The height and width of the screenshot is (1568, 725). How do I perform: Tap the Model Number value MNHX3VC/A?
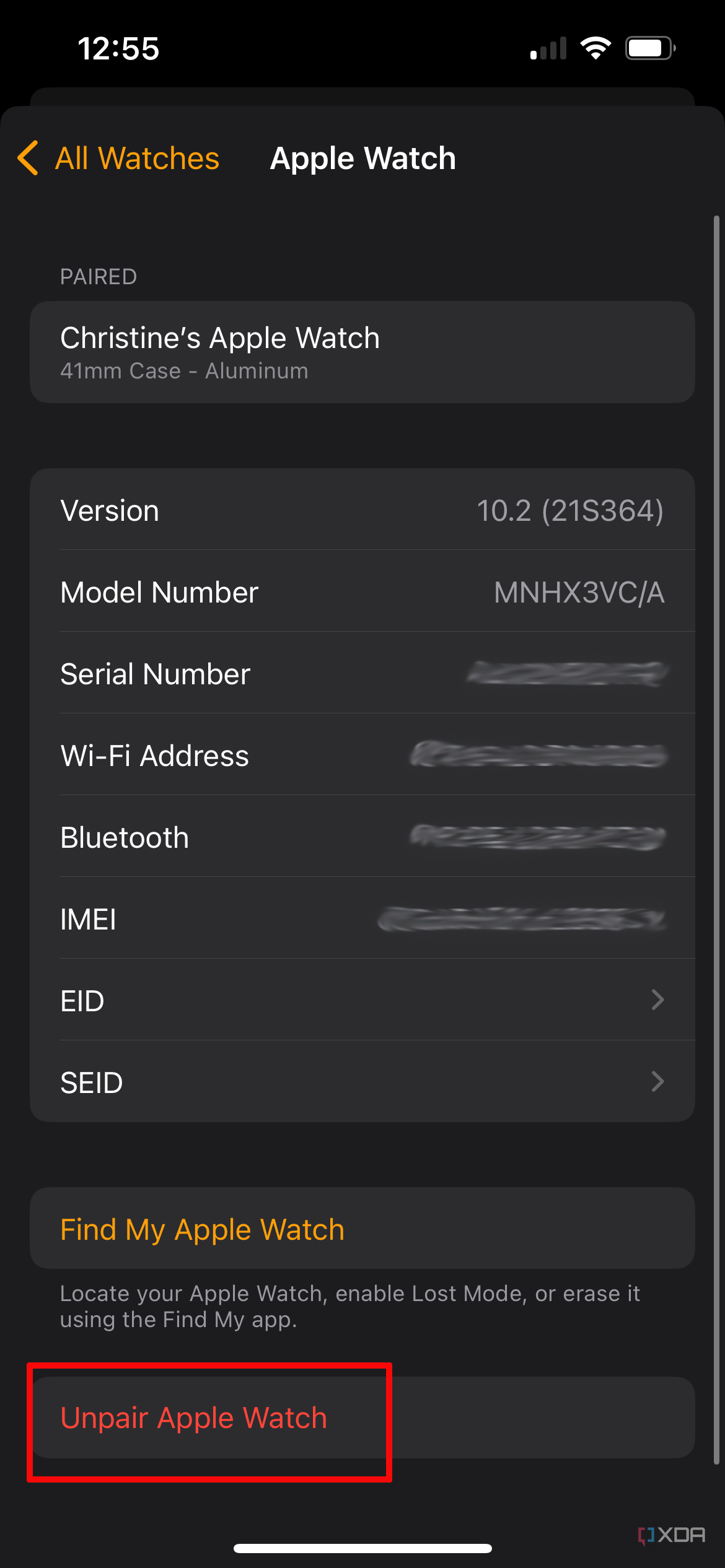pos(579,593)
